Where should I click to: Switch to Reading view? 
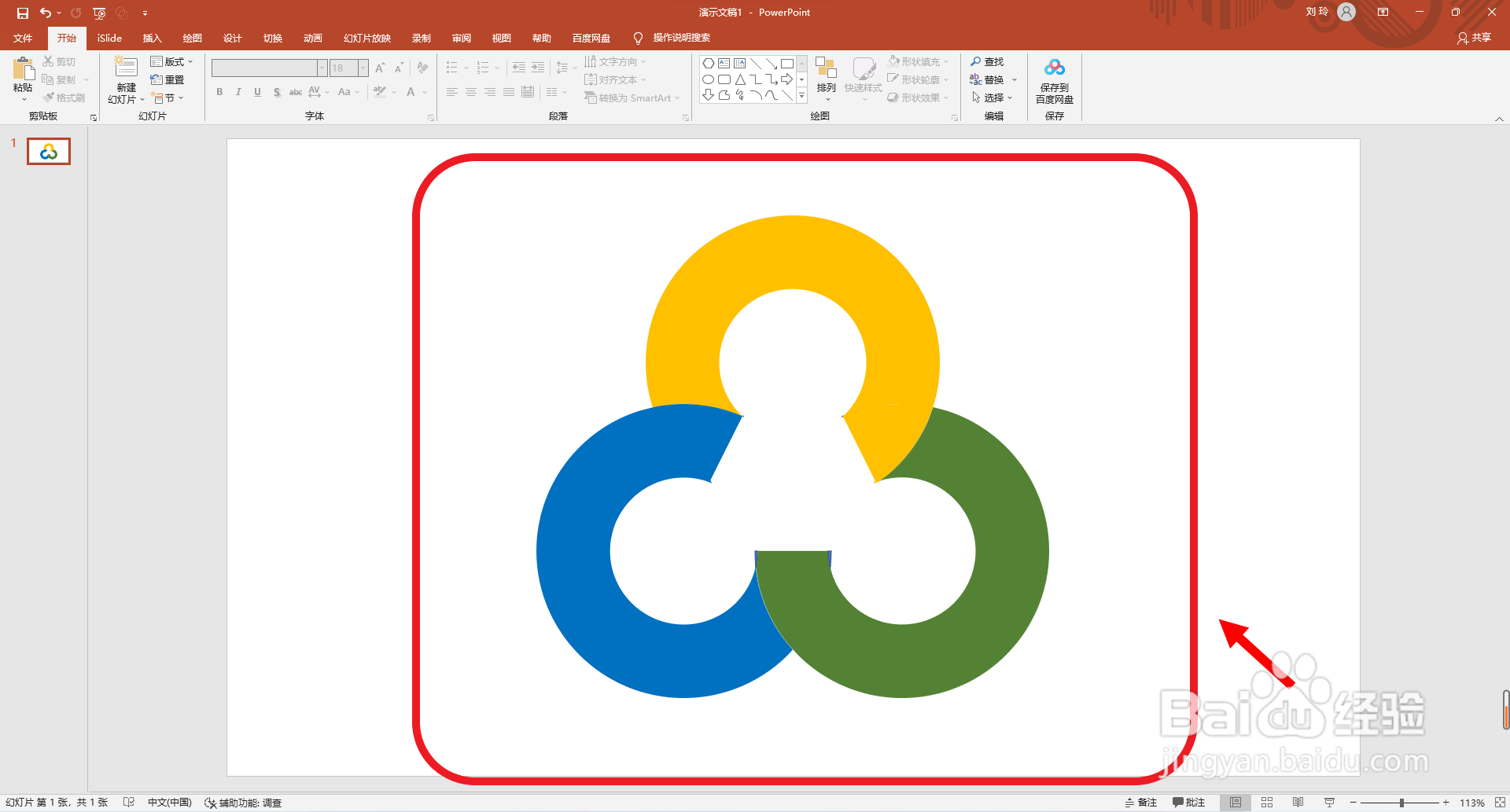coord(1298,803)
